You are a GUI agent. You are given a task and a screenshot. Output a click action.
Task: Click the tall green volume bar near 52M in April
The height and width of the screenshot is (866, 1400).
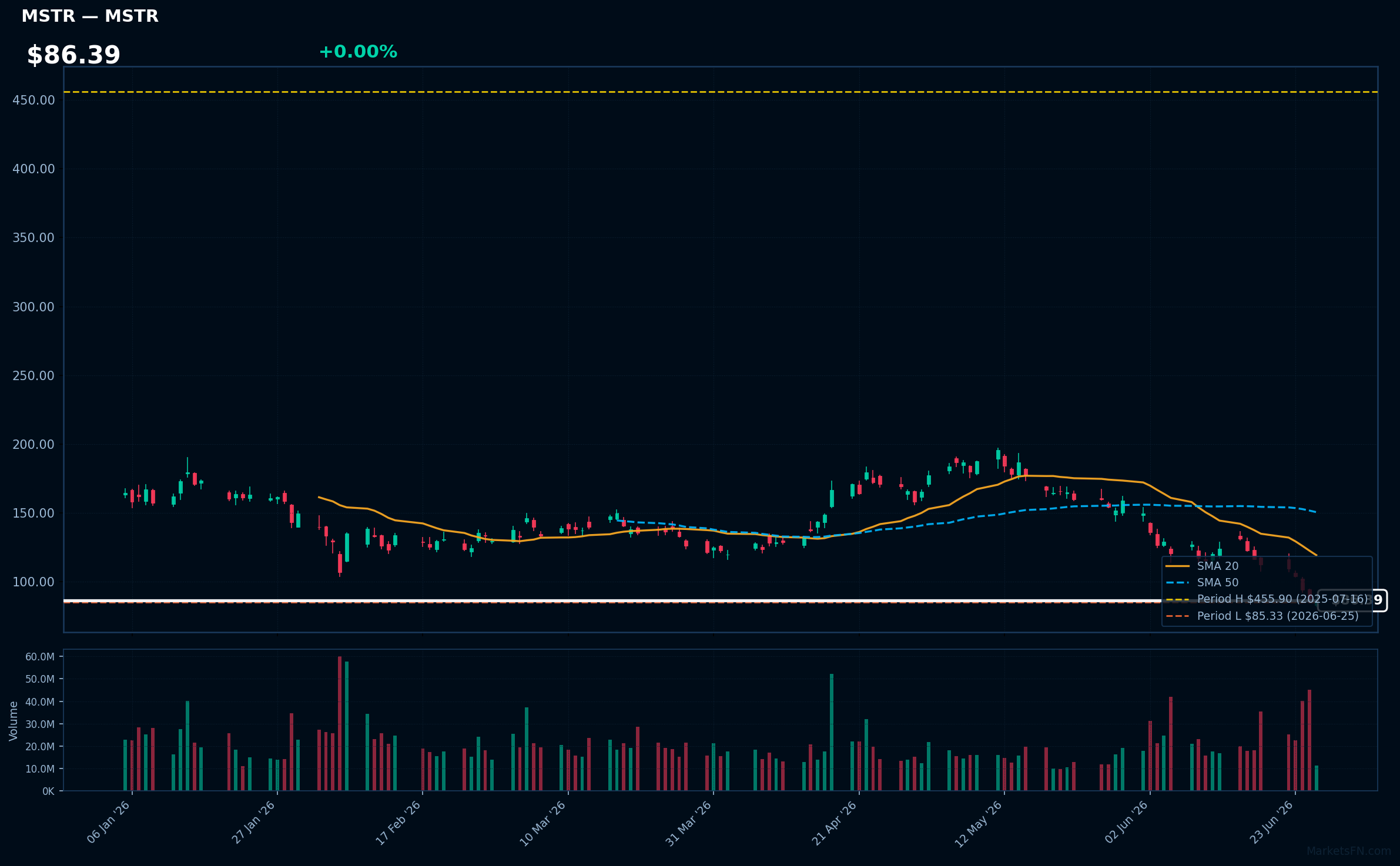pos(832,732)
